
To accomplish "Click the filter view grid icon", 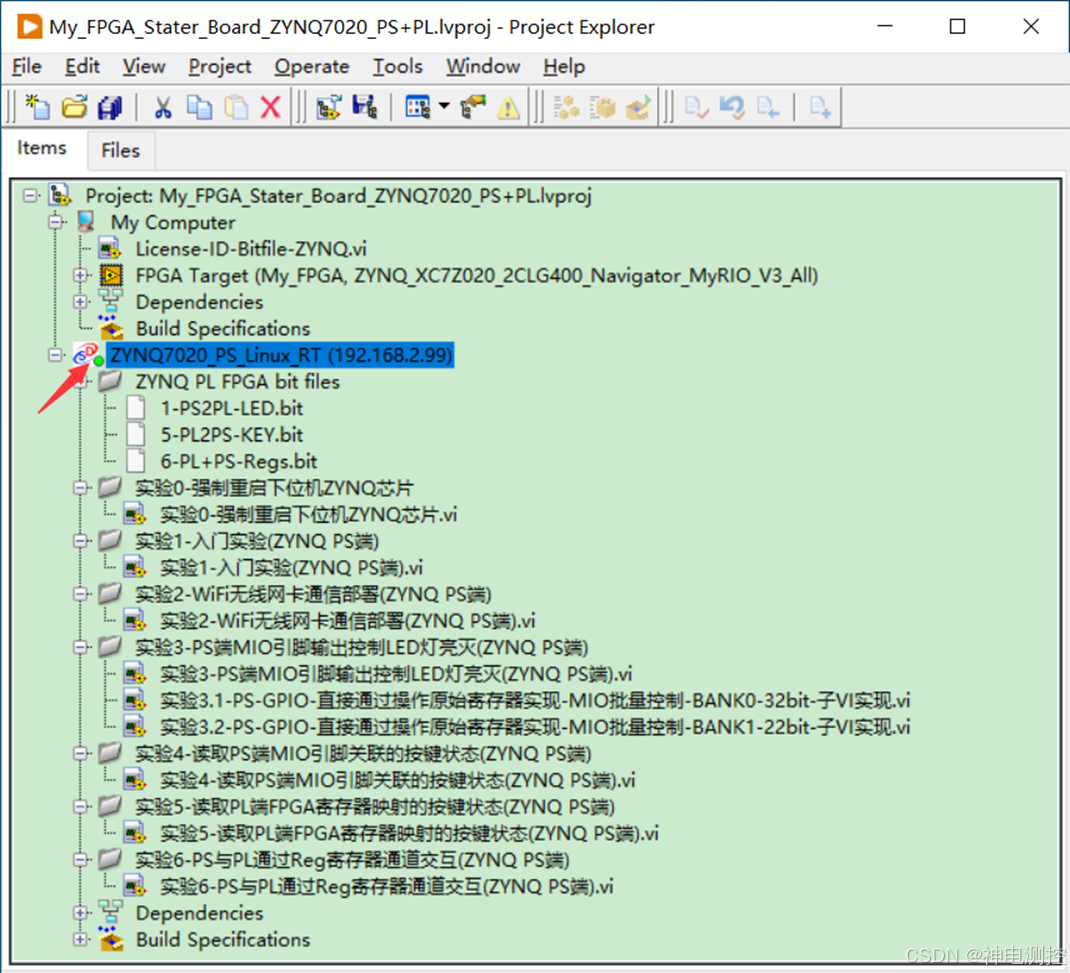I will tap(418, 107).
